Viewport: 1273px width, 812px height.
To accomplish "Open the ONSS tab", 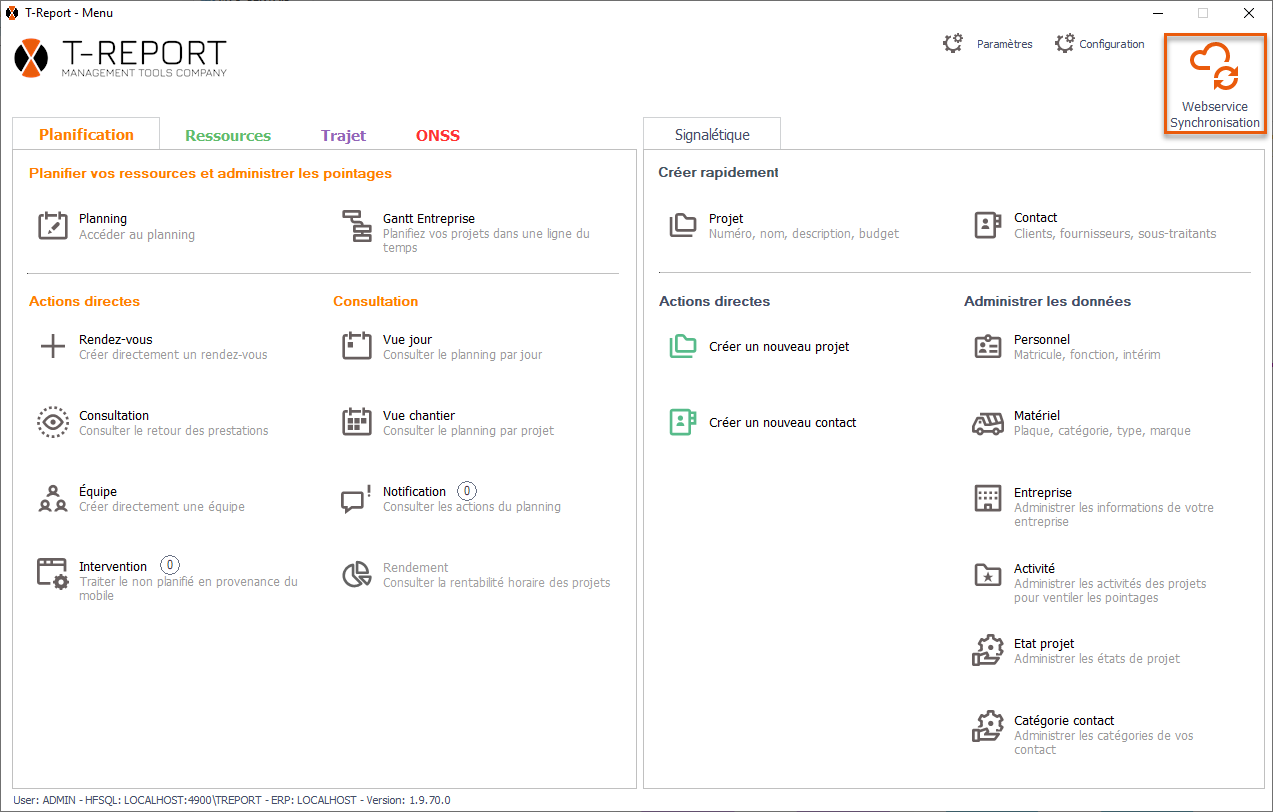I will click(438, 136).
